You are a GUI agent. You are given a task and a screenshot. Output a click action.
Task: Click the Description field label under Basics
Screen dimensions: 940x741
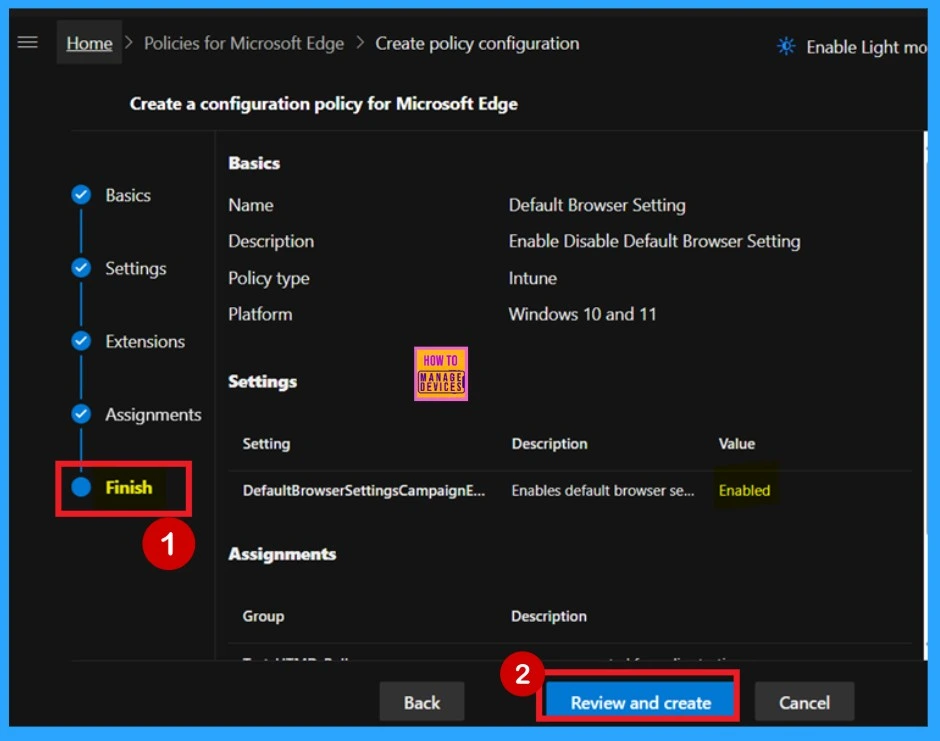[x=271, y=241]
